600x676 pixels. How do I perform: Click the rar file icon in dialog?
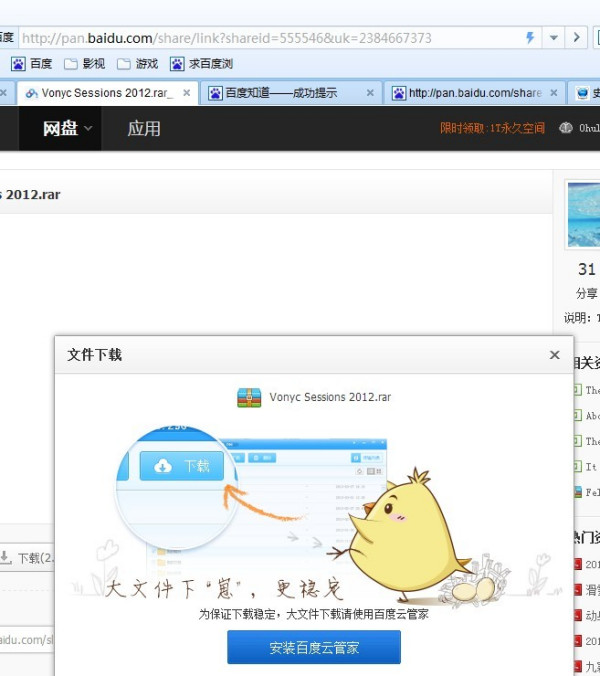[x=249, y=397]
